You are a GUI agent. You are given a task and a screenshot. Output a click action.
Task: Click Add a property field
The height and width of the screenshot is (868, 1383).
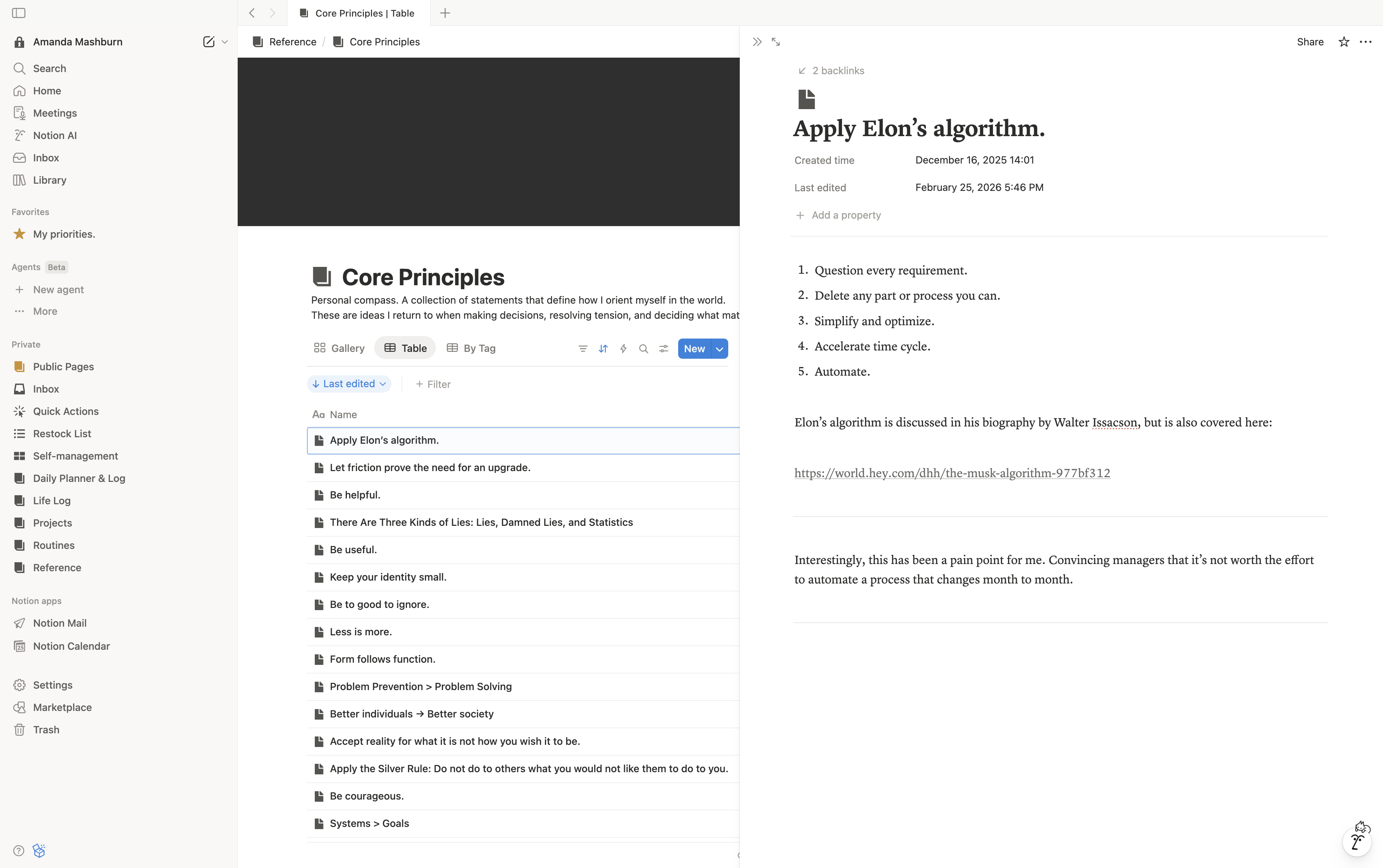click(846, 215)
